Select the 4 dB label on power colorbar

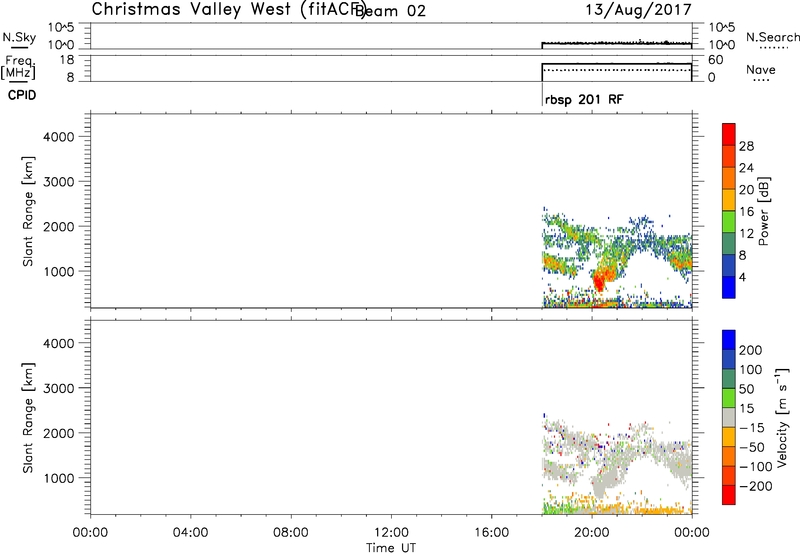[x=742, y=278]
